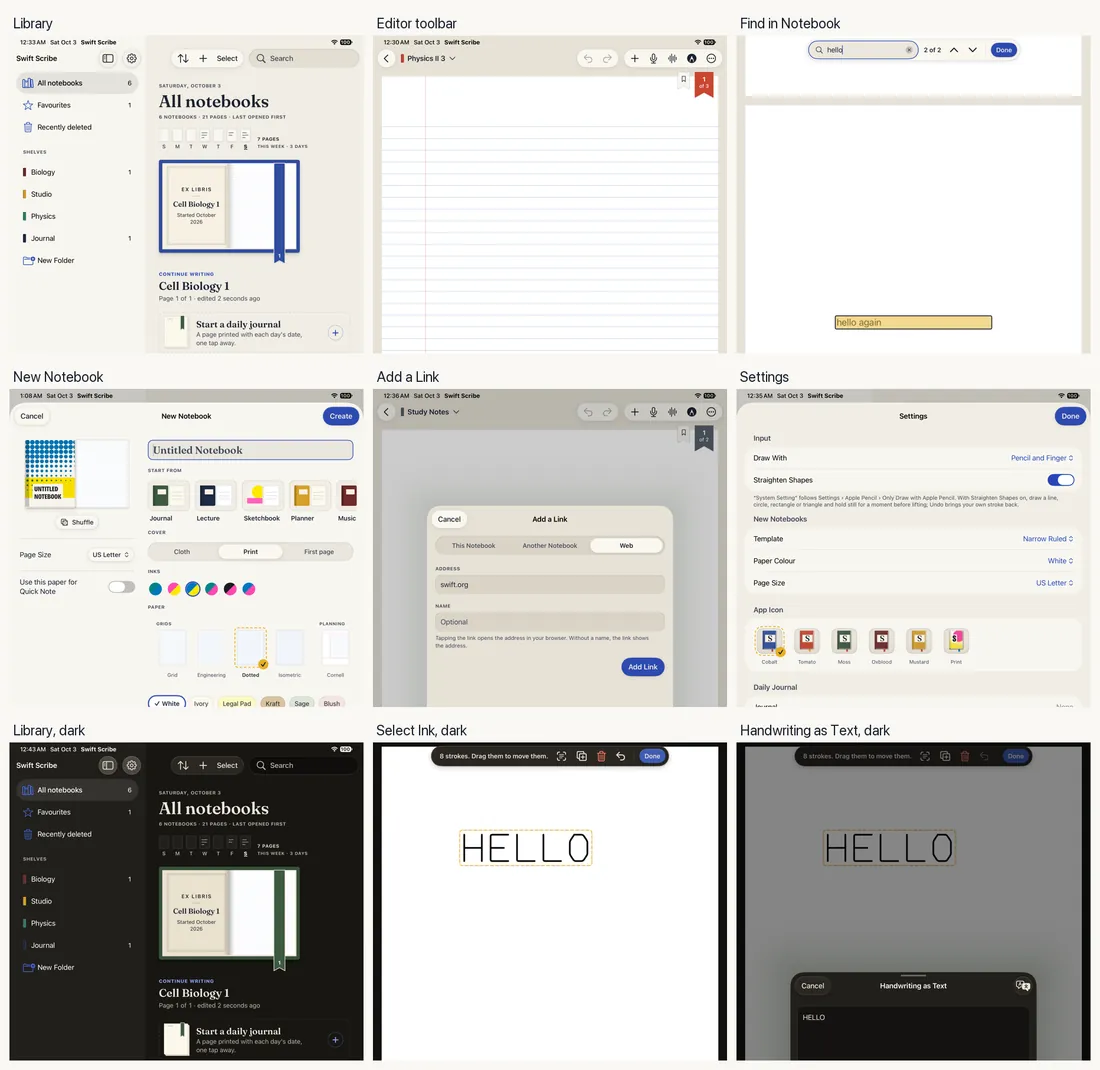
Task: Click the lasso select icon in Select Ink toolbar
Action: pyautogui.click(x=561, y=756)
